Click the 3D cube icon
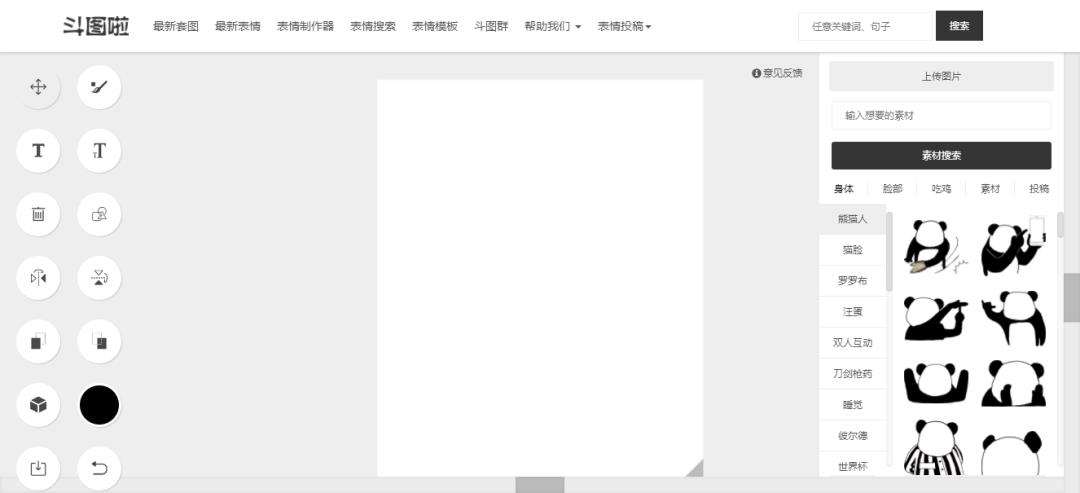The width and height of the screenshot is (1080, 493). coord(38,405)
